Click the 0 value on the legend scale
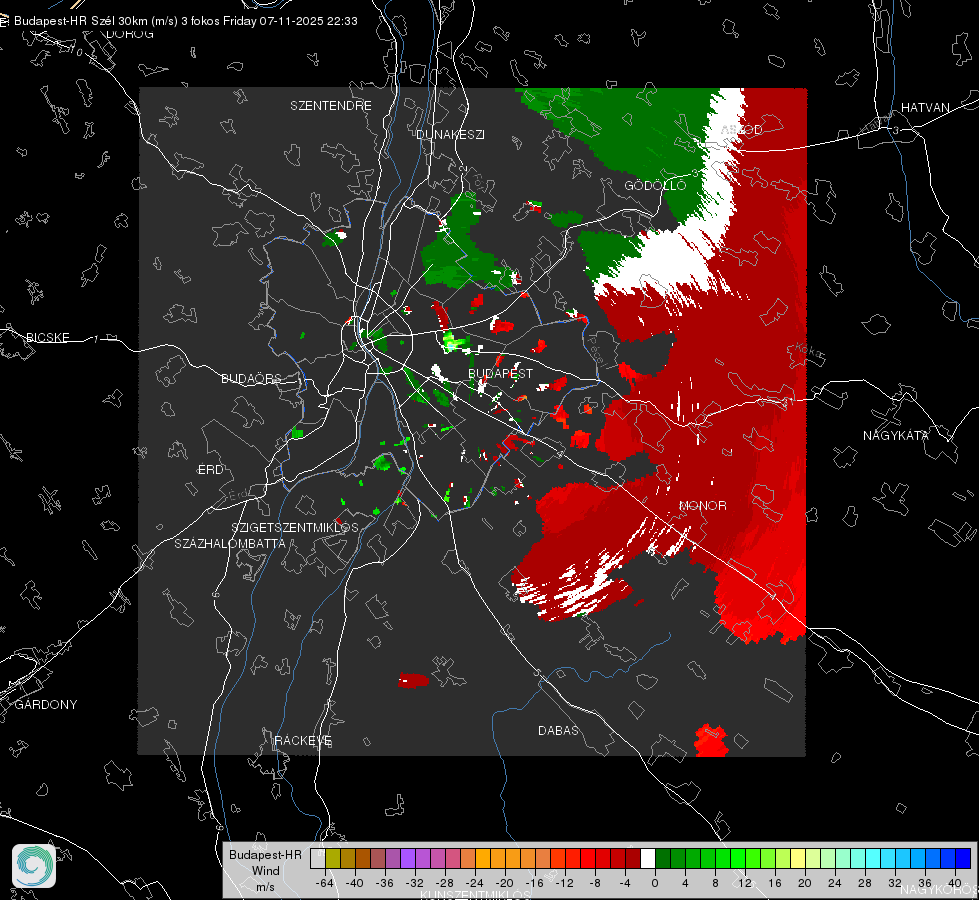The height and width of the screenshot is (900, 979). 654,883
